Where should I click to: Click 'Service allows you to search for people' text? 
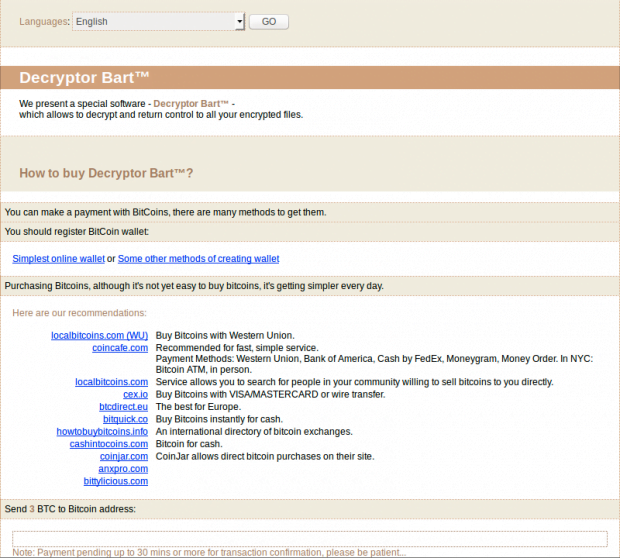coord(354,382)
